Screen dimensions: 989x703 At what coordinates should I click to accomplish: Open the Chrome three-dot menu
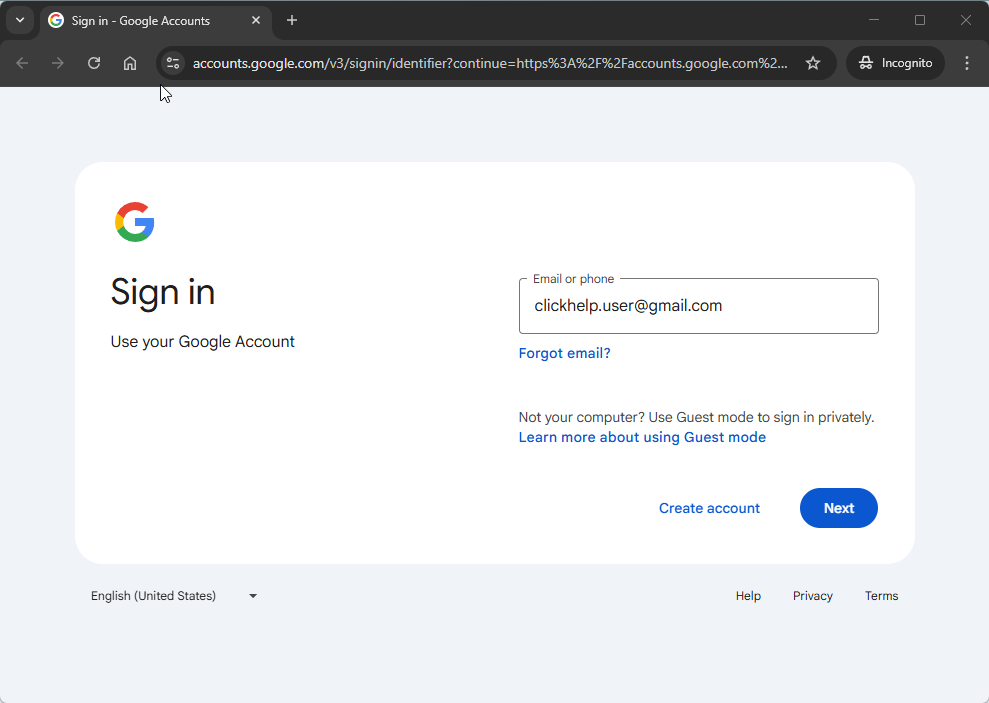point(967,62)
